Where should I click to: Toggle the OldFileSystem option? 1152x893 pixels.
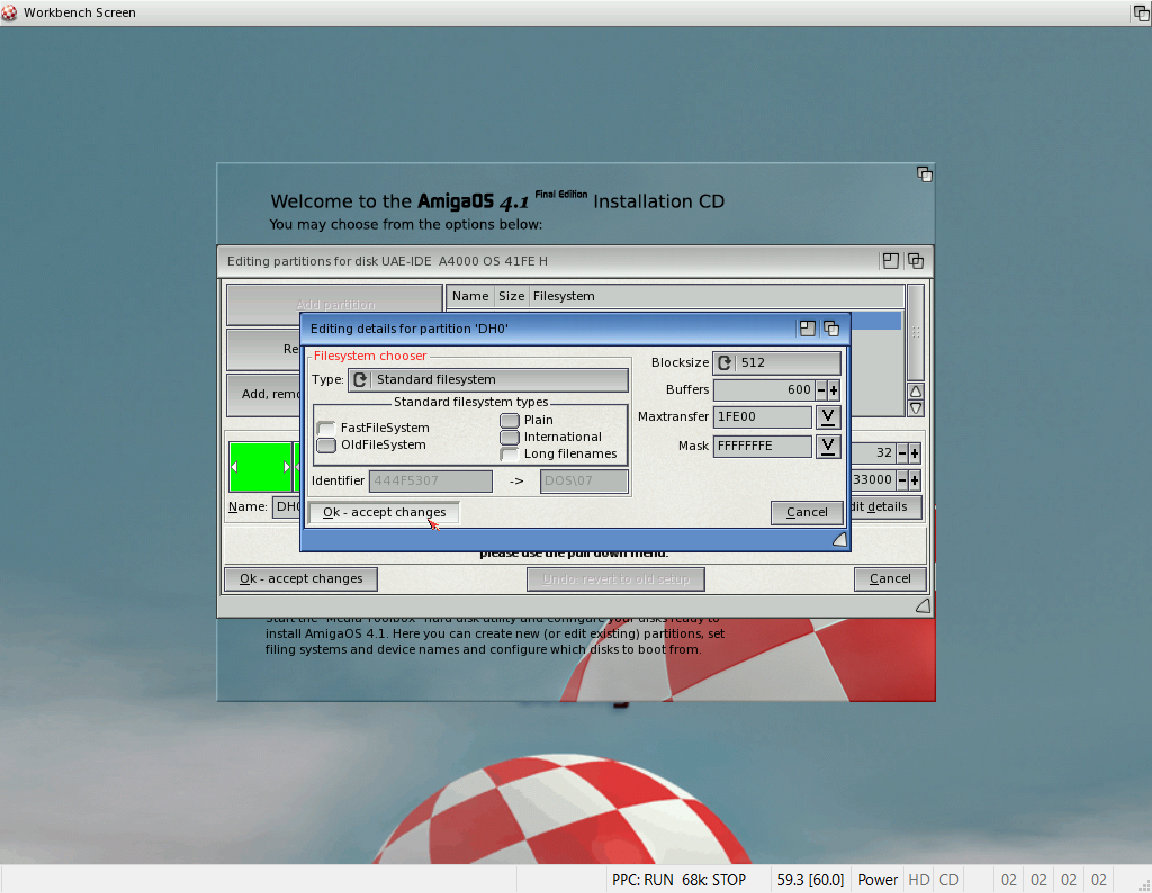point(325,445)
